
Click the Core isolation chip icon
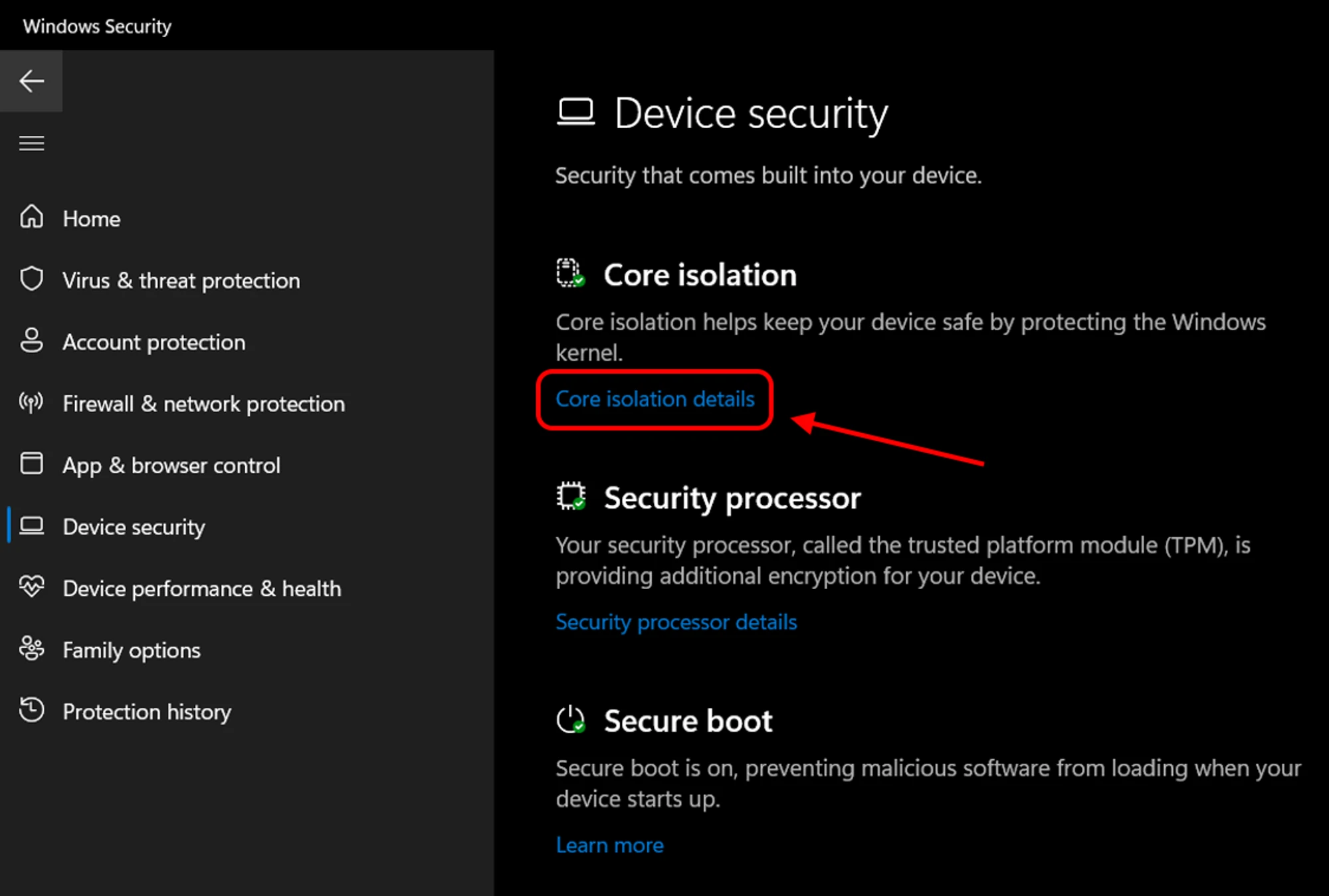570,273
